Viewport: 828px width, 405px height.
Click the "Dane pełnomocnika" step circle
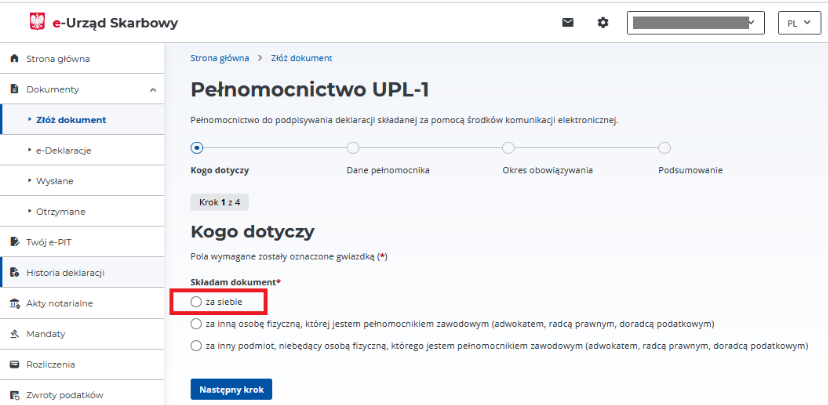pos(353,148)
